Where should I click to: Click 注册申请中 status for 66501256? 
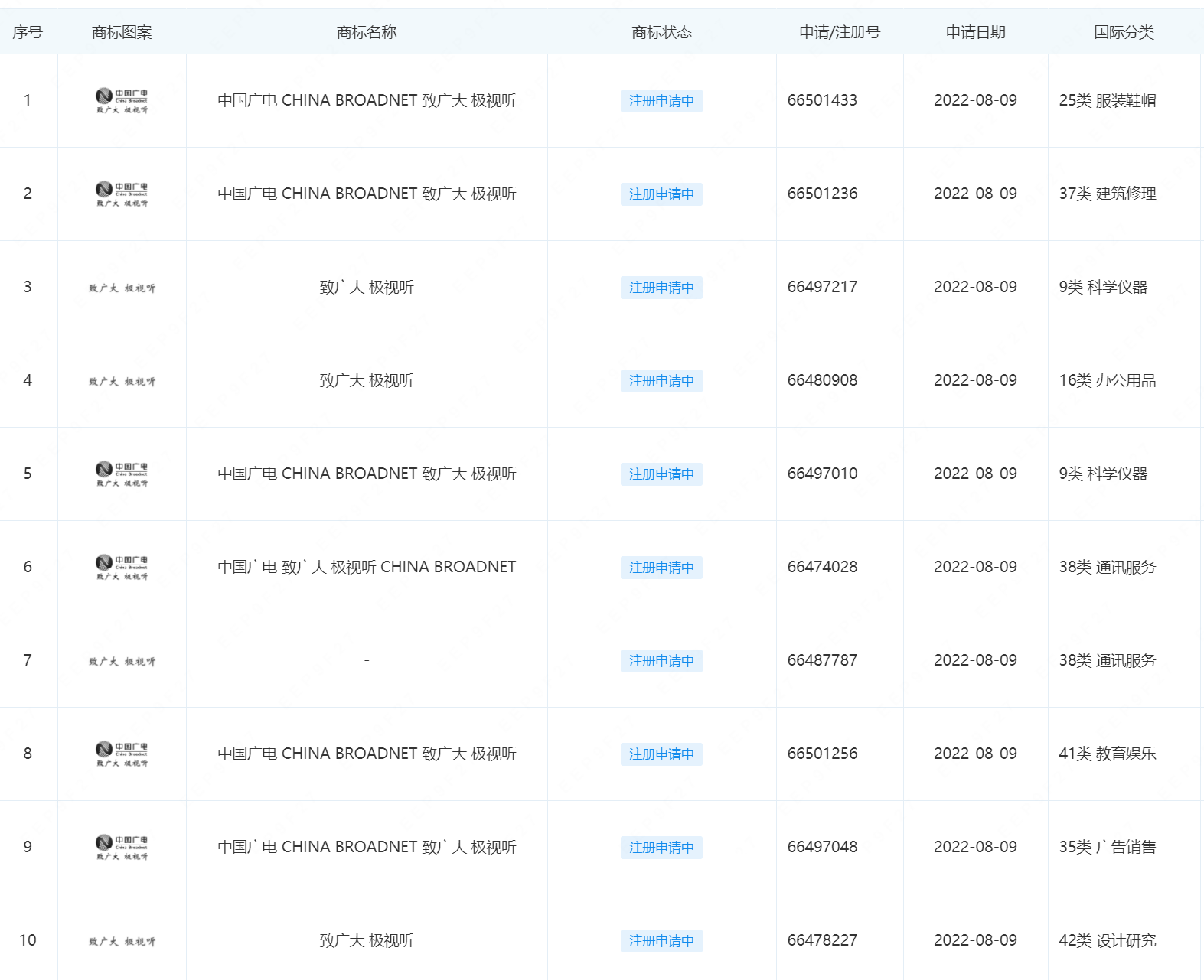pos(661,754)
